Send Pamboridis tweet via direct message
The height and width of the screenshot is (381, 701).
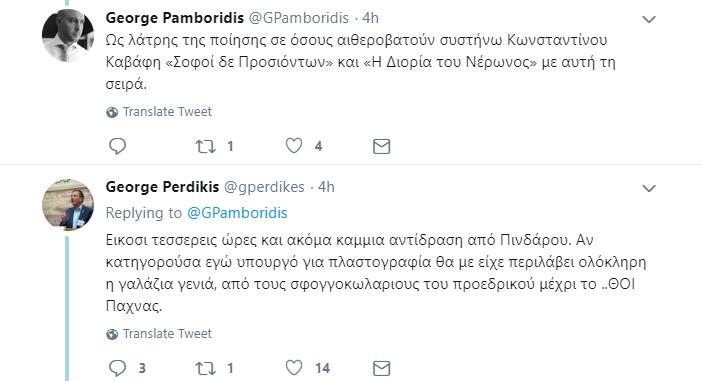click(x=381, y=146)
